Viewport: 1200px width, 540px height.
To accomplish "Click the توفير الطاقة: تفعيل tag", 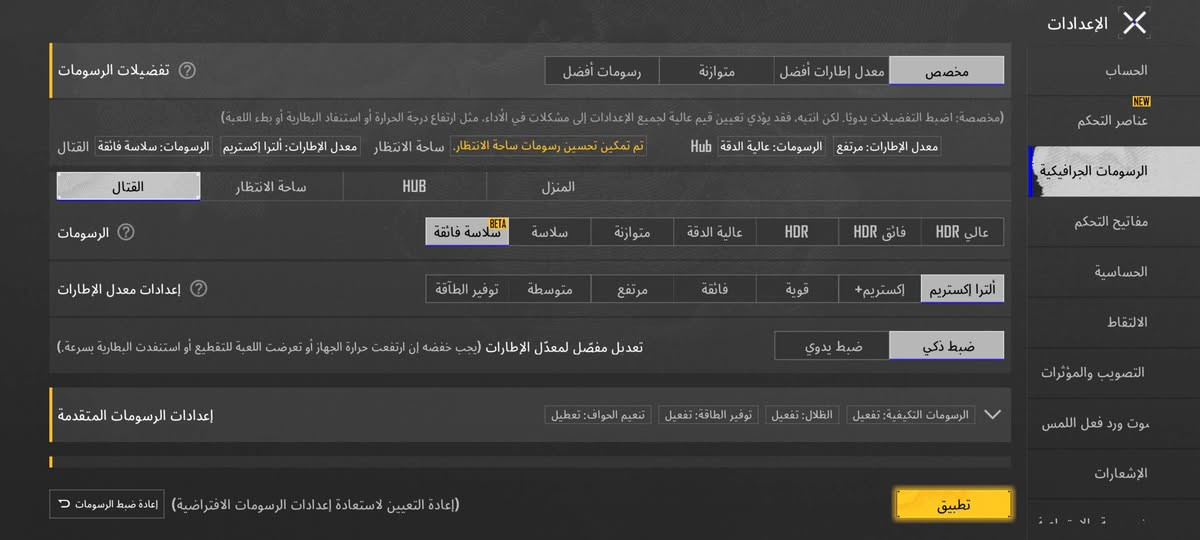I will click(x=708, y=414).
